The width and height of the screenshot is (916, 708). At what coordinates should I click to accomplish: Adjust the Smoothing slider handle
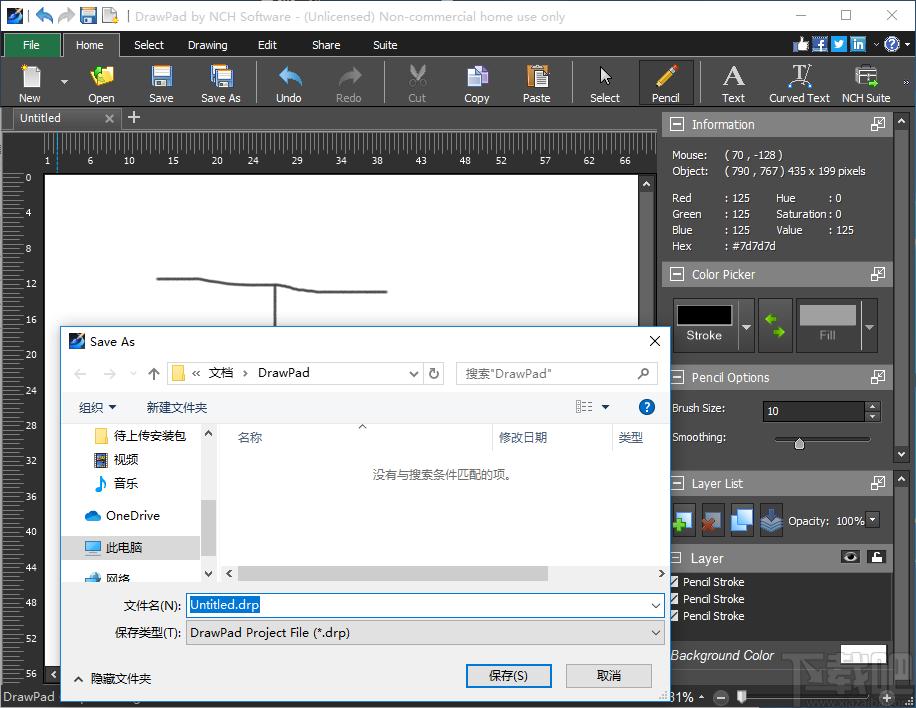coord(799,444)
